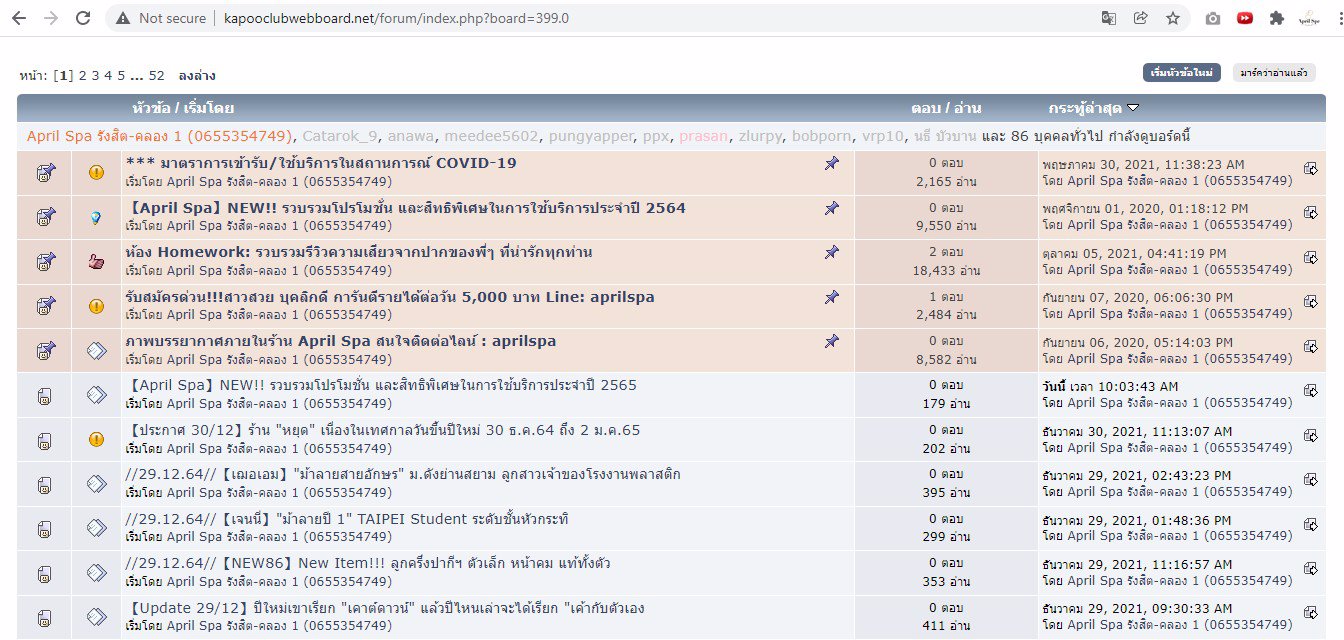Click inside the browser address bar
The image size is (1344, 640).
coord(400,17)
